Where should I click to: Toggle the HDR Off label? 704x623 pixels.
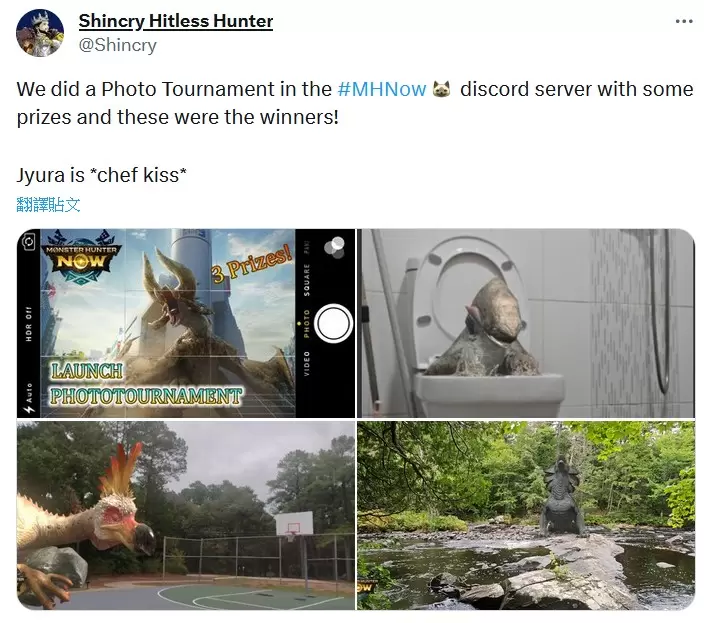[29, 324]
